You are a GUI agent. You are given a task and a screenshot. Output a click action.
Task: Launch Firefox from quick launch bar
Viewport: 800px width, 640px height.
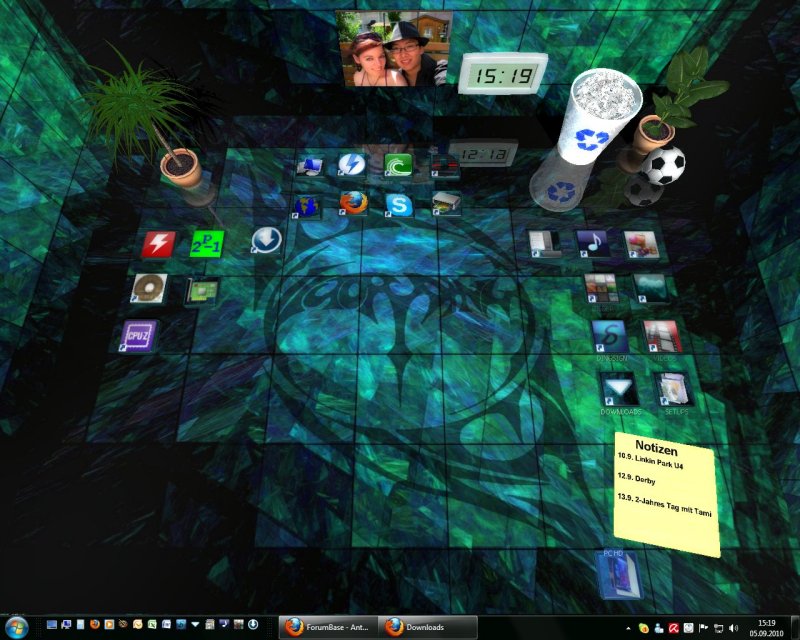coord(94,624)
